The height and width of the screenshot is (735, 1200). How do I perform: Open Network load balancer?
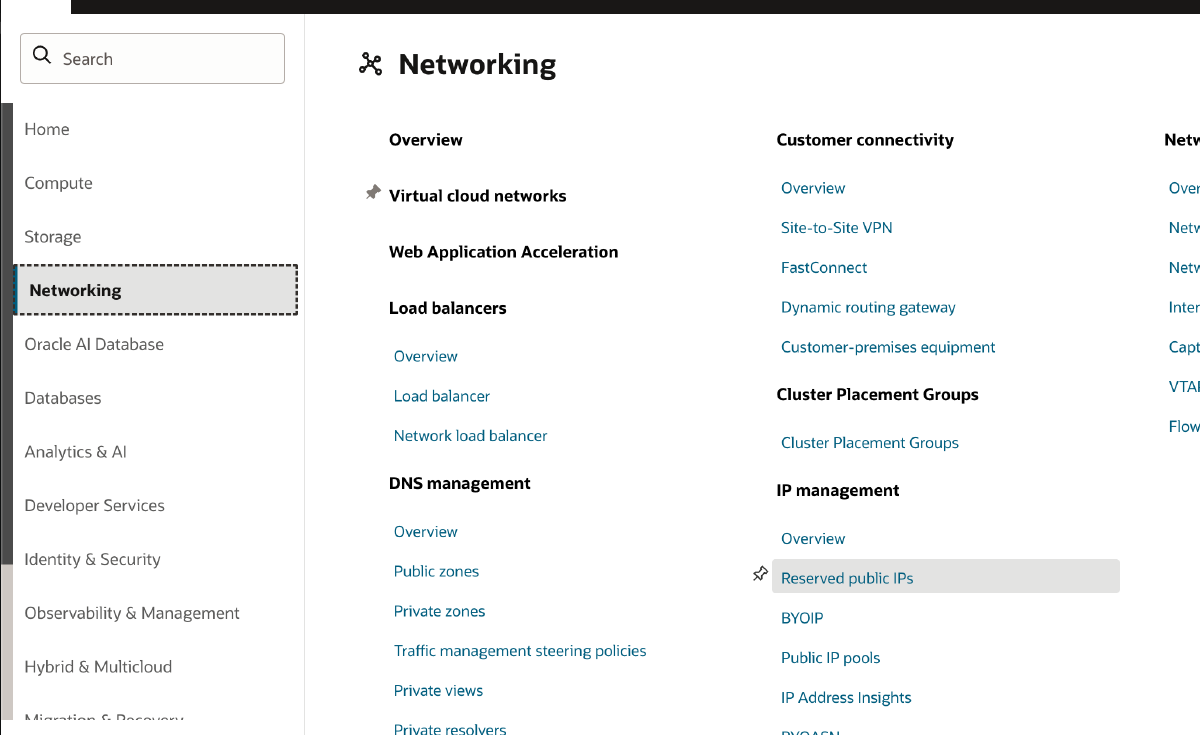point(471,436)
